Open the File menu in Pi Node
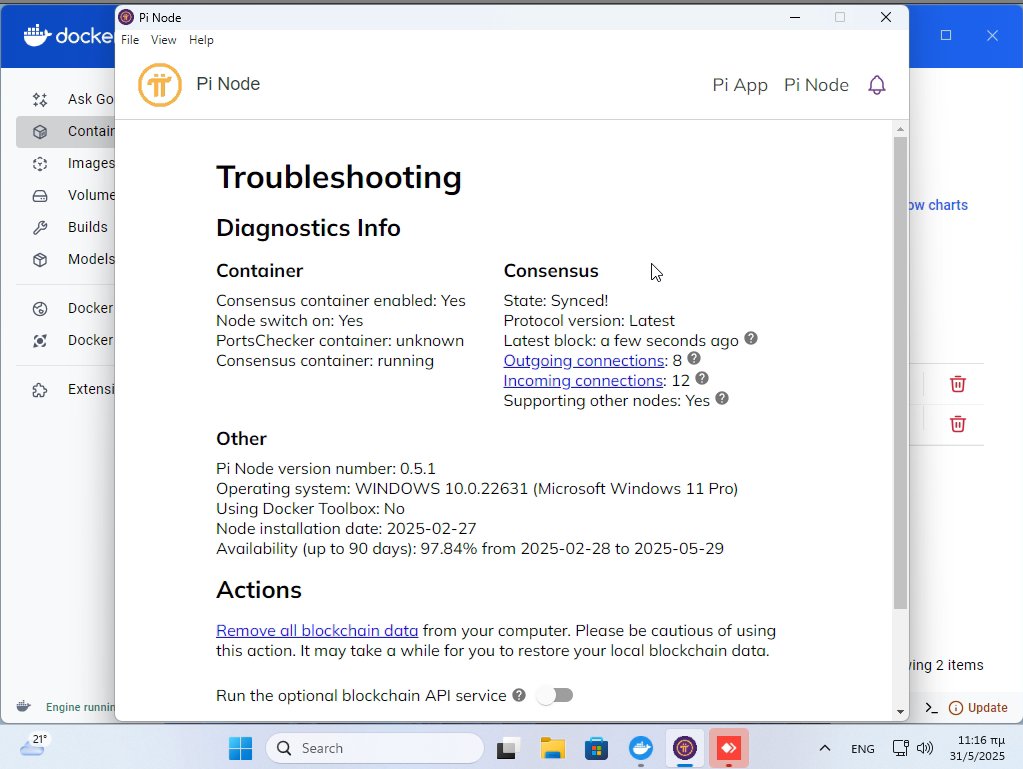This screenshot has height=769, width=1023. point(130,40)
